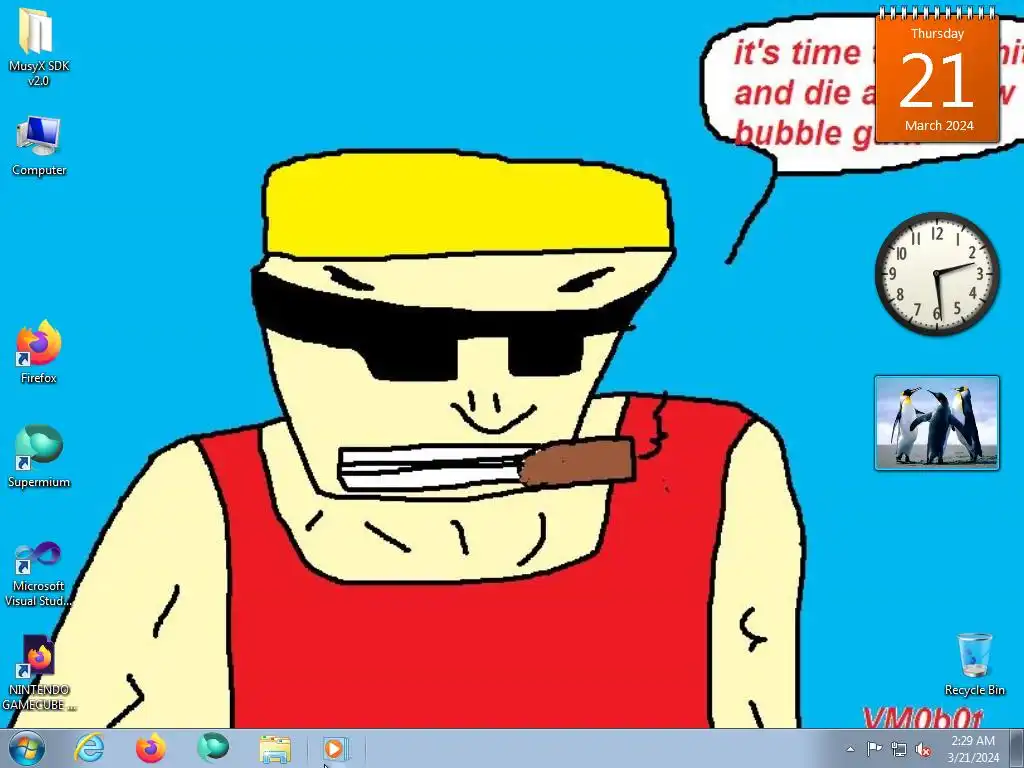The width and height of the screenshot is (1024, 768).
Task: Open Windows Media Player from the taskbar
Action: (x=335, y=748)
